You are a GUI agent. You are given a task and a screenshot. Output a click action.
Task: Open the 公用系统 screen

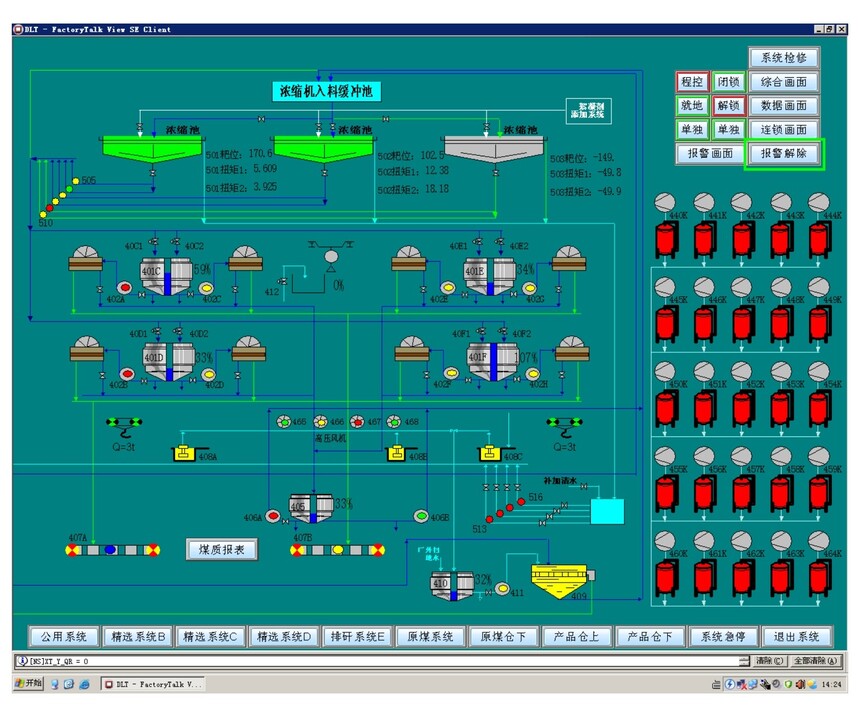[x=64, y=637]
